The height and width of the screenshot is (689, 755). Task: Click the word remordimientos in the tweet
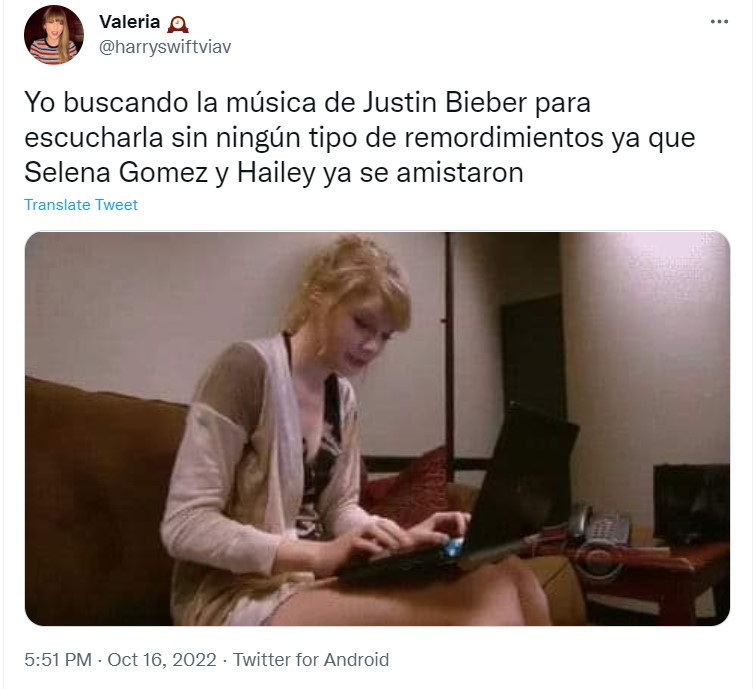[x=504, y=138]
